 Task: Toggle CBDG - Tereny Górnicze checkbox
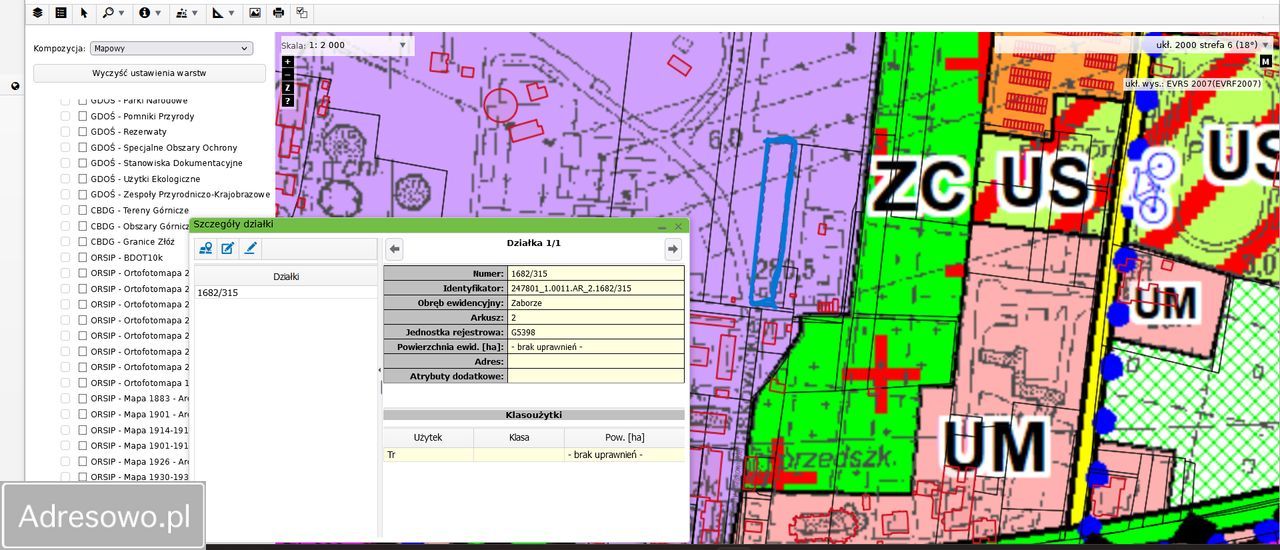[x=83, y=210]
